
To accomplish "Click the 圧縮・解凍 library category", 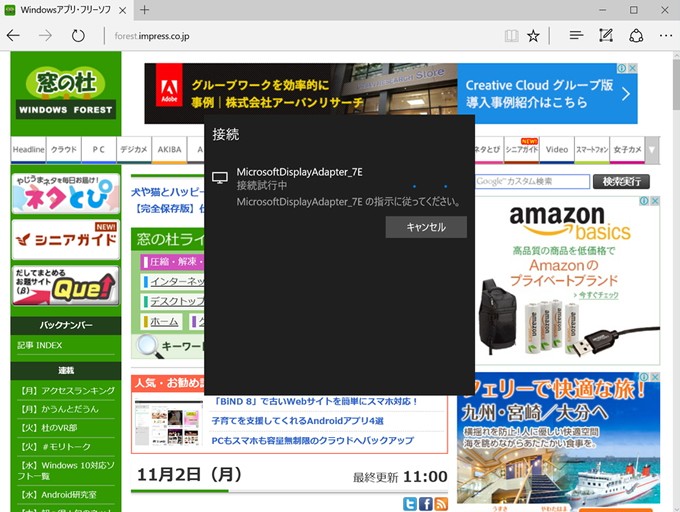I will point(173,261).
